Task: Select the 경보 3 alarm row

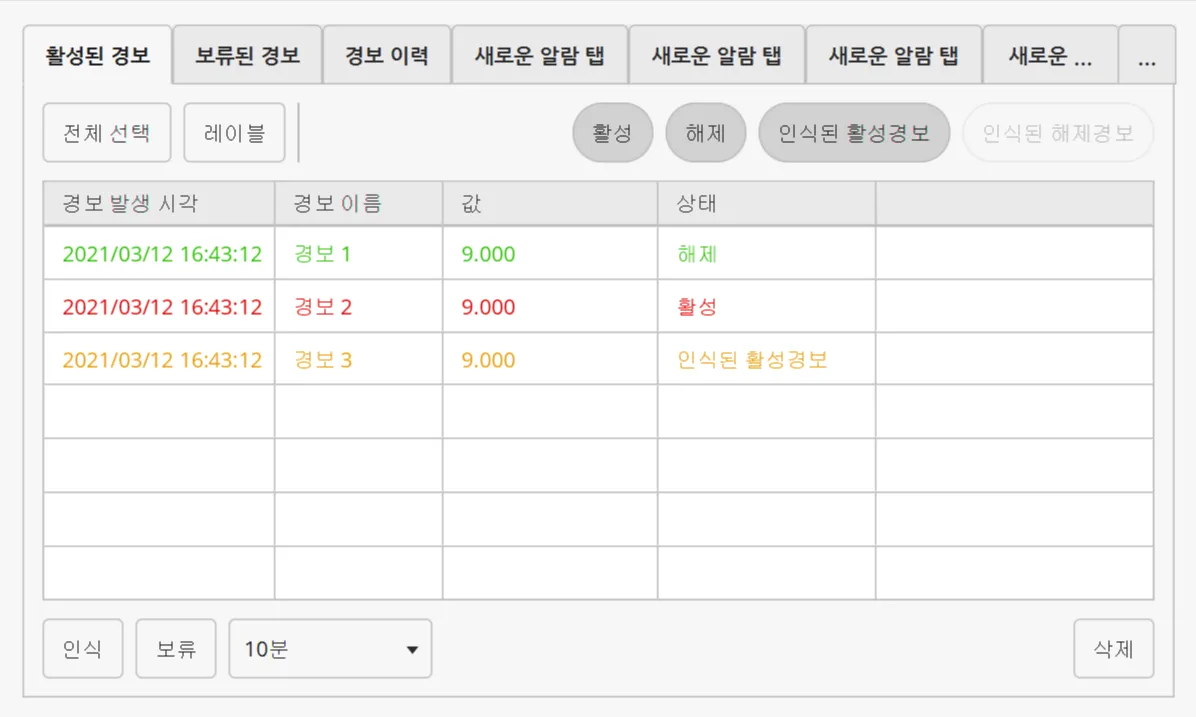Action: tap(322, 360)
